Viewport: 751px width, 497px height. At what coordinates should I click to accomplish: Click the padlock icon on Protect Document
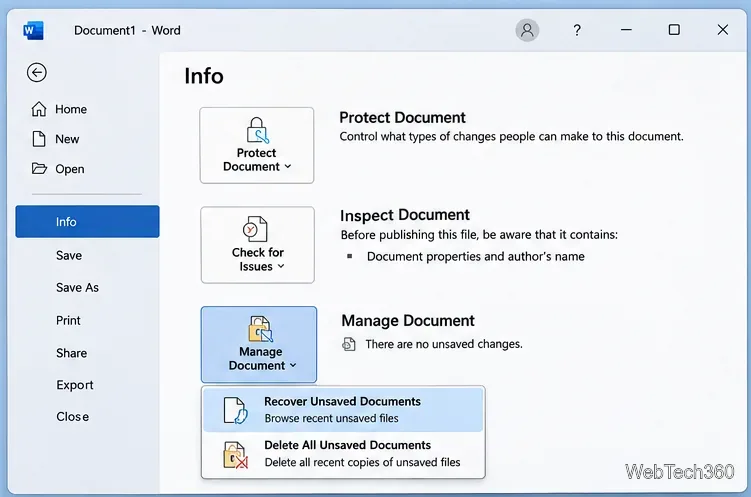pos(257,130)
